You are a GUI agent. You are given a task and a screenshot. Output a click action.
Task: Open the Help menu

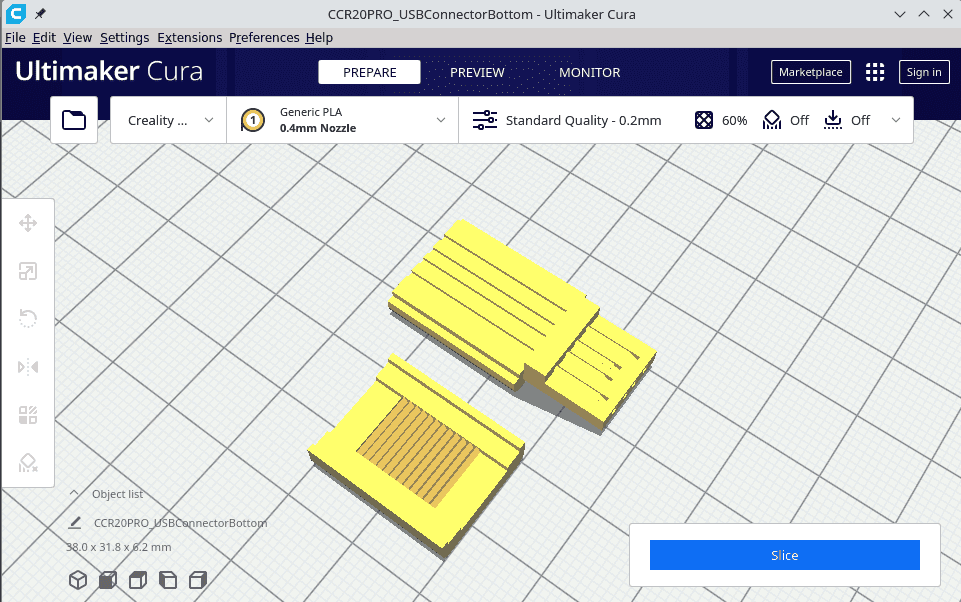[319, 37]
